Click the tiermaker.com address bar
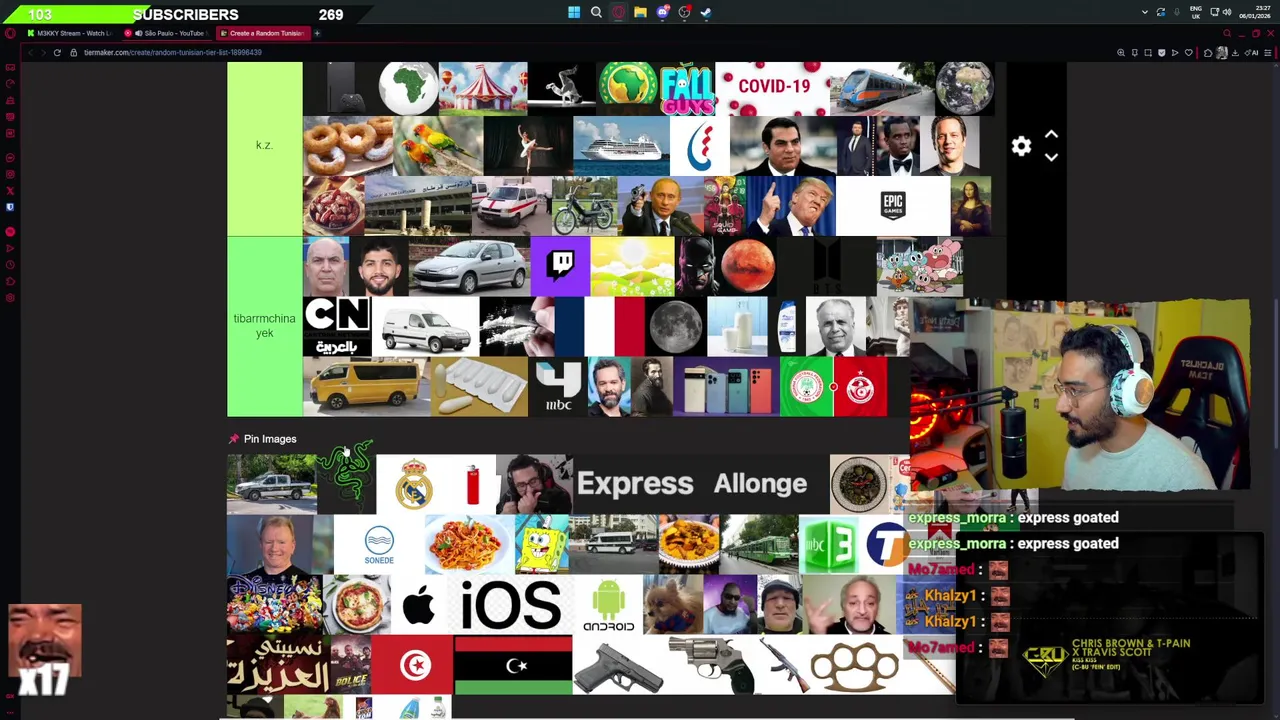 [173, 52]
